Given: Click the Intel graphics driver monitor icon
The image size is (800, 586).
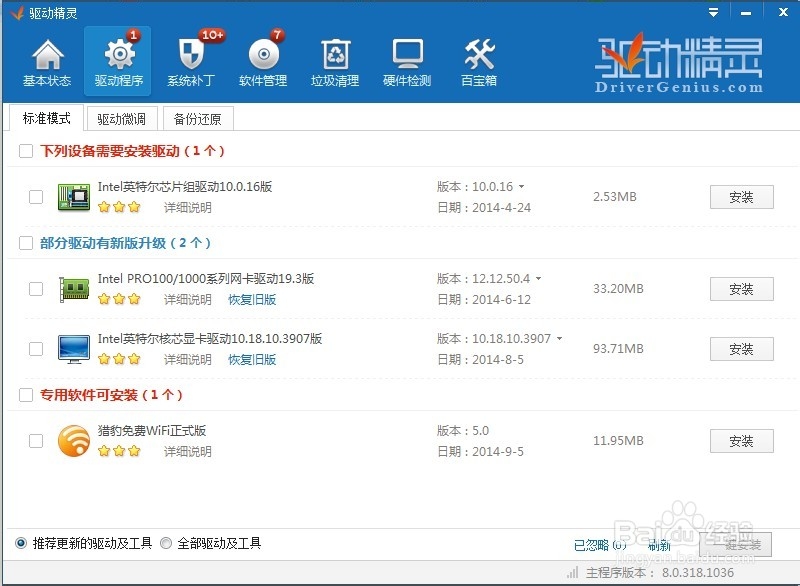Looking at the screenshot, I should [74, 349].
